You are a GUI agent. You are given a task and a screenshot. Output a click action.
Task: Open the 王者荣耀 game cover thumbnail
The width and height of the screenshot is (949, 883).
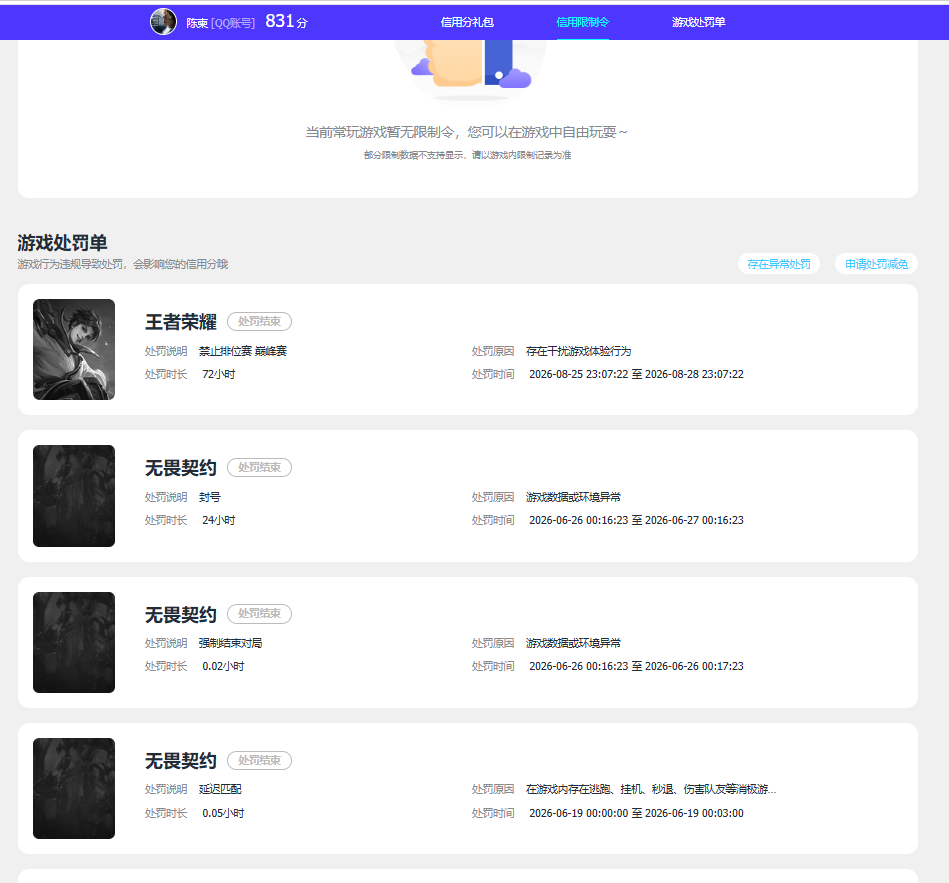[74, 349]
